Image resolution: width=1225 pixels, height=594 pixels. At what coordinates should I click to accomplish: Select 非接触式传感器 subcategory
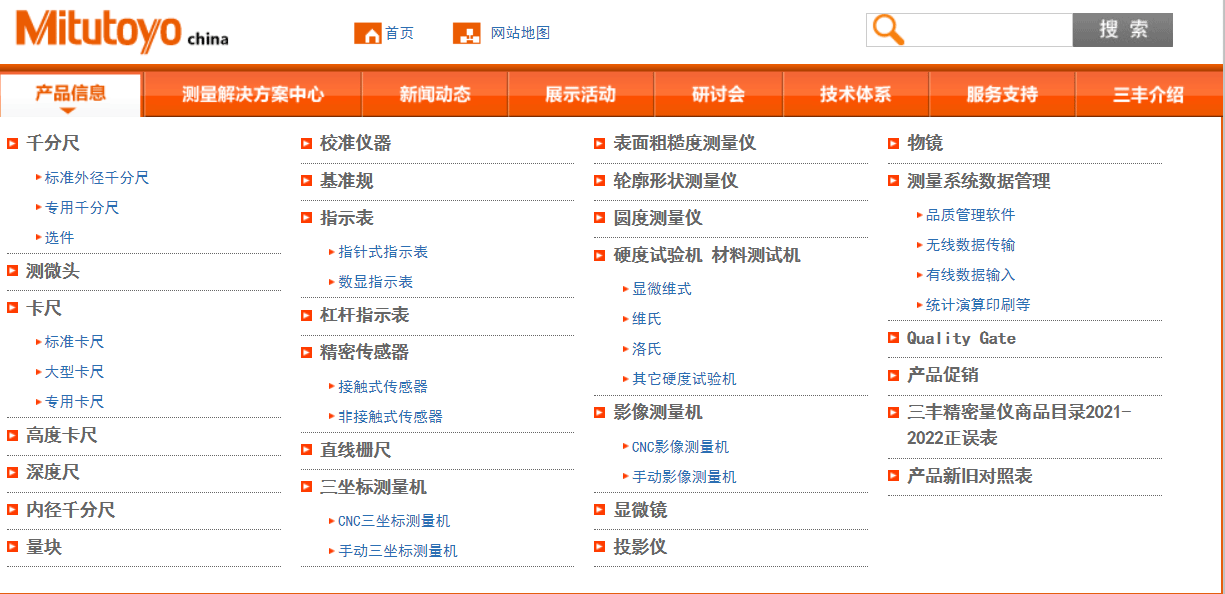pos(391,416)
